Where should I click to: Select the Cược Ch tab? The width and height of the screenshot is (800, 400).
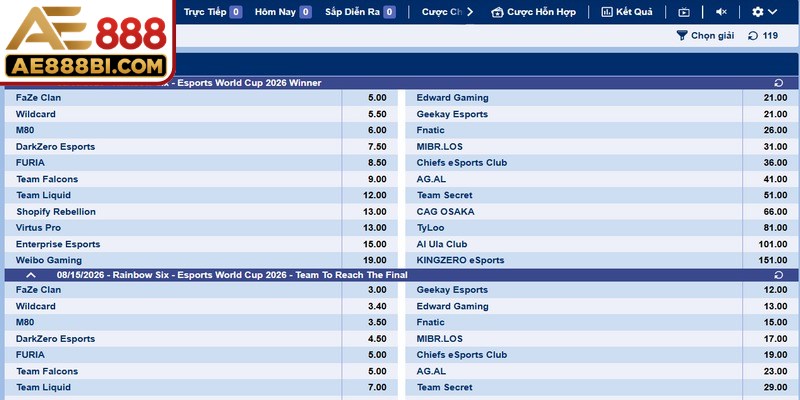click(442, 12)
